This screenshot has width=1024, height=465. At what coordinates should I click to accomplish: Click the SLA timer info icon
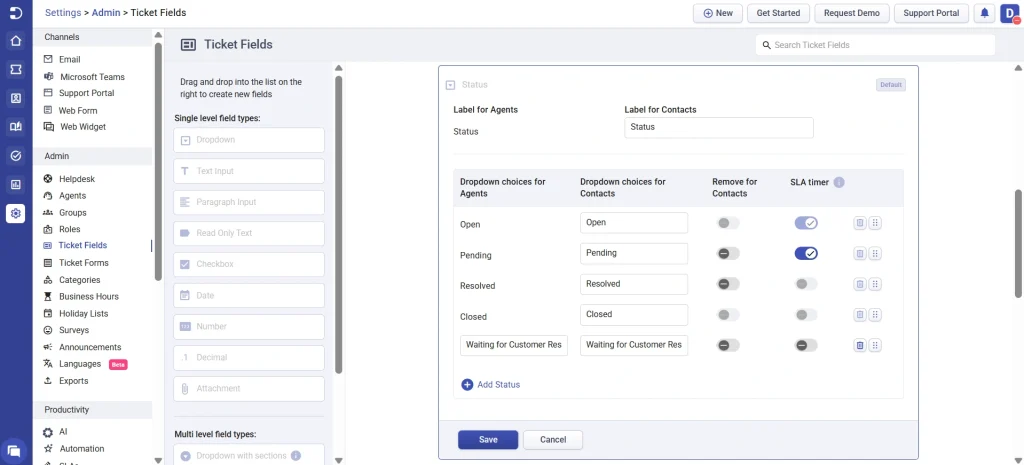[839, 182]
